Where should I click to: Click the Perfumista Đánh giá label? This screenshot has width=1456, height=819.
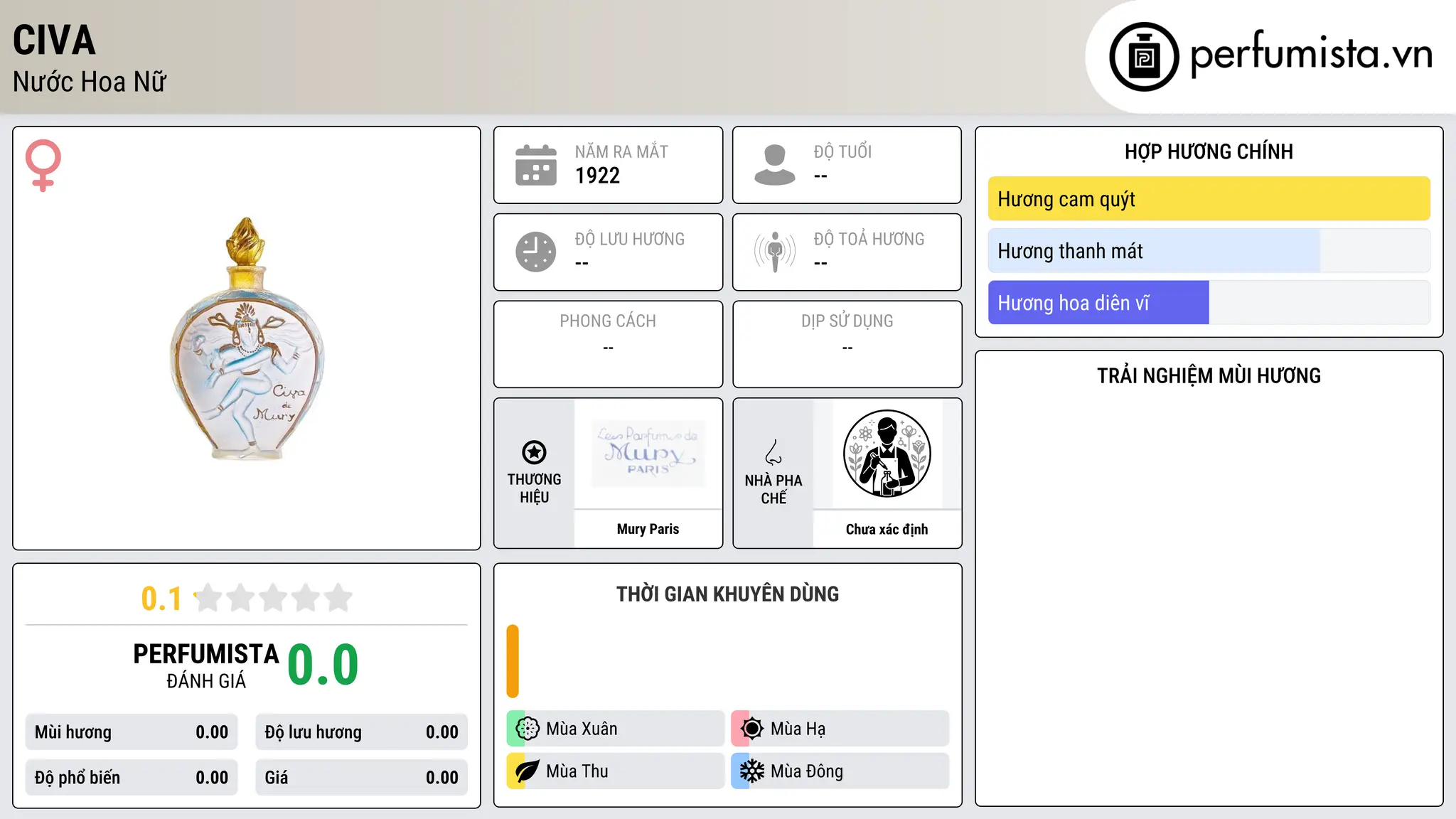[206, 665]
